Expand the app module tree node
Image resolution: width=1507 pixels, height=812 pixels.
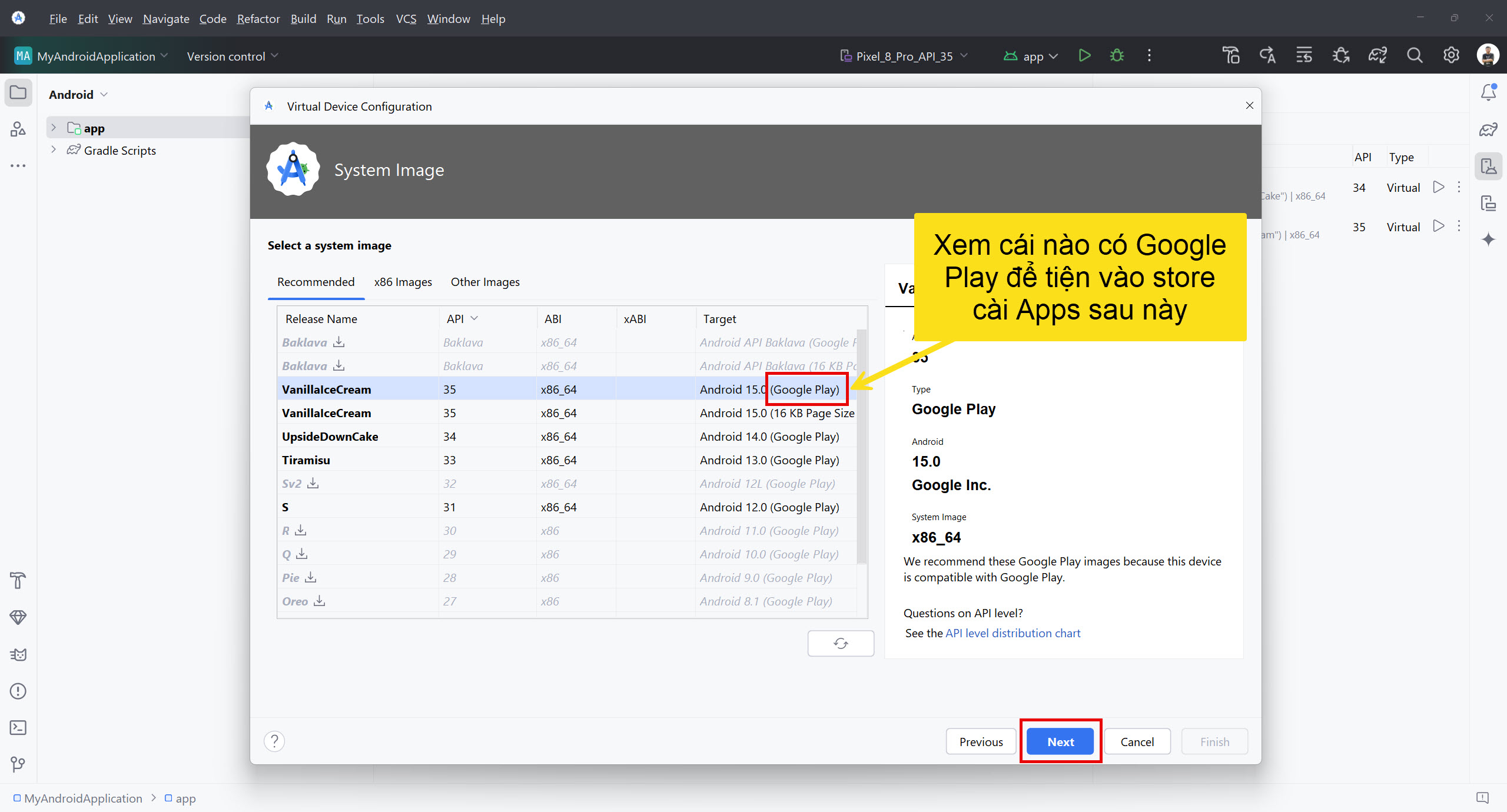click(54, 128)
